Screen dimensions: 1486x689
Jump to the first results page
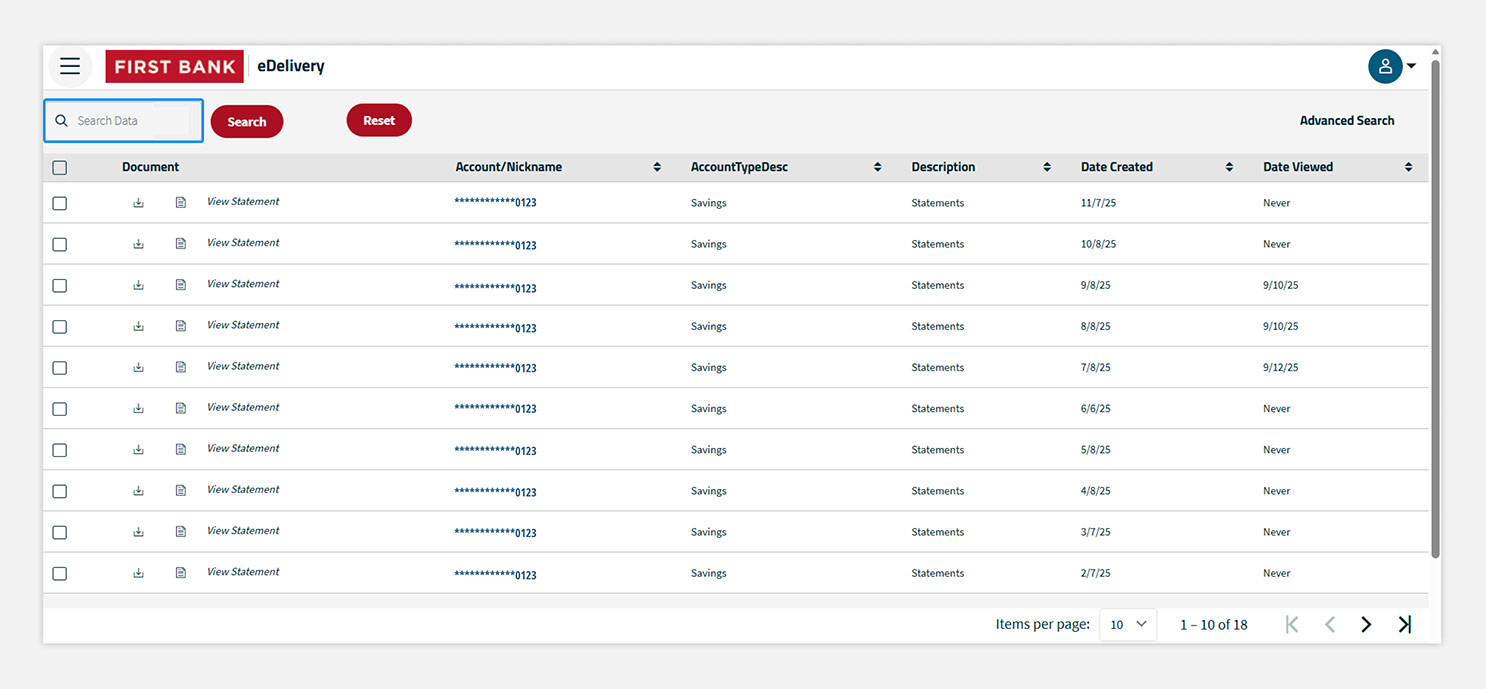[1292, 624]
